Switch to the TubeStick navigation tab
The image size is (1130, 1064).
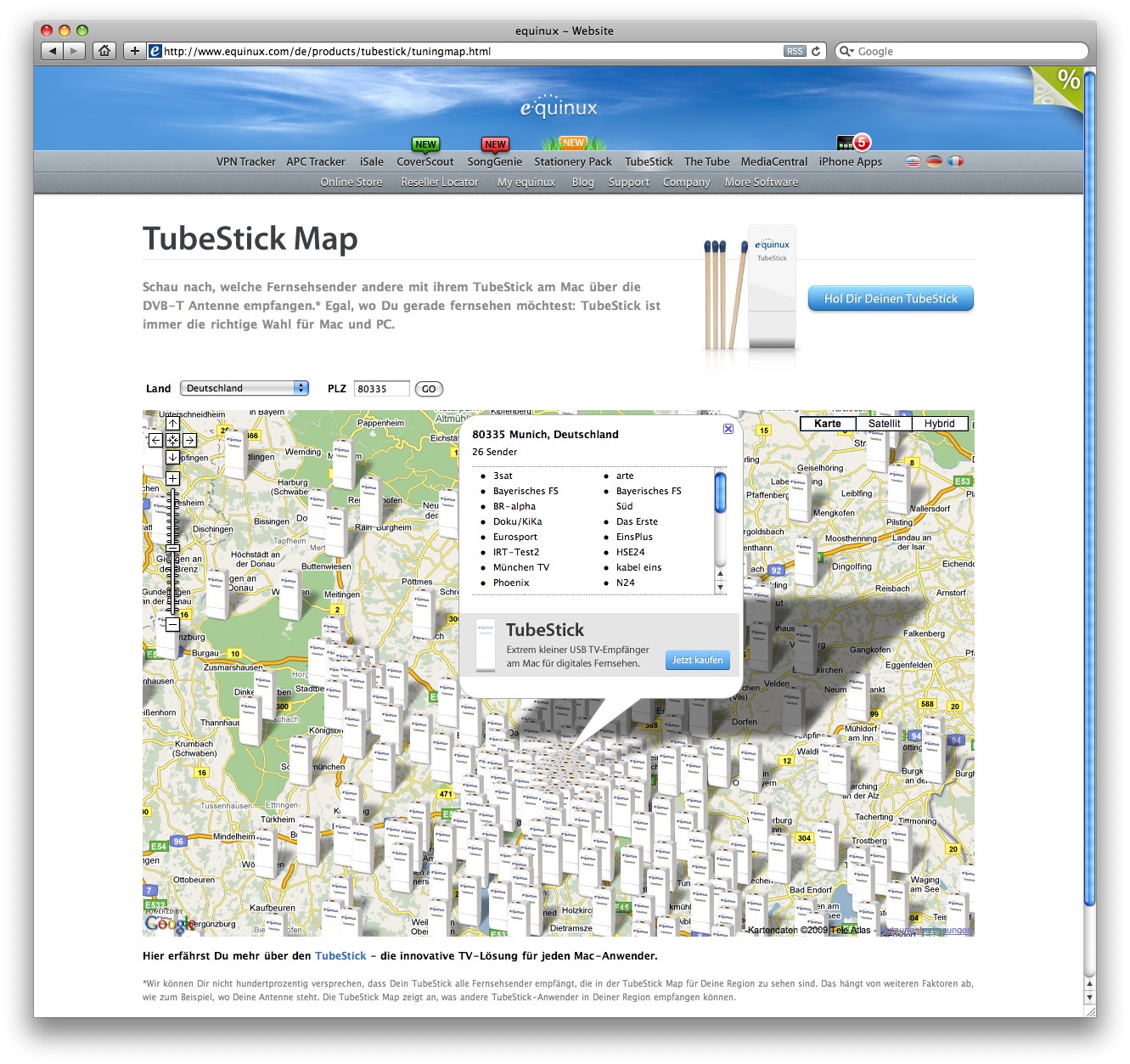click(x=648, y=161)
